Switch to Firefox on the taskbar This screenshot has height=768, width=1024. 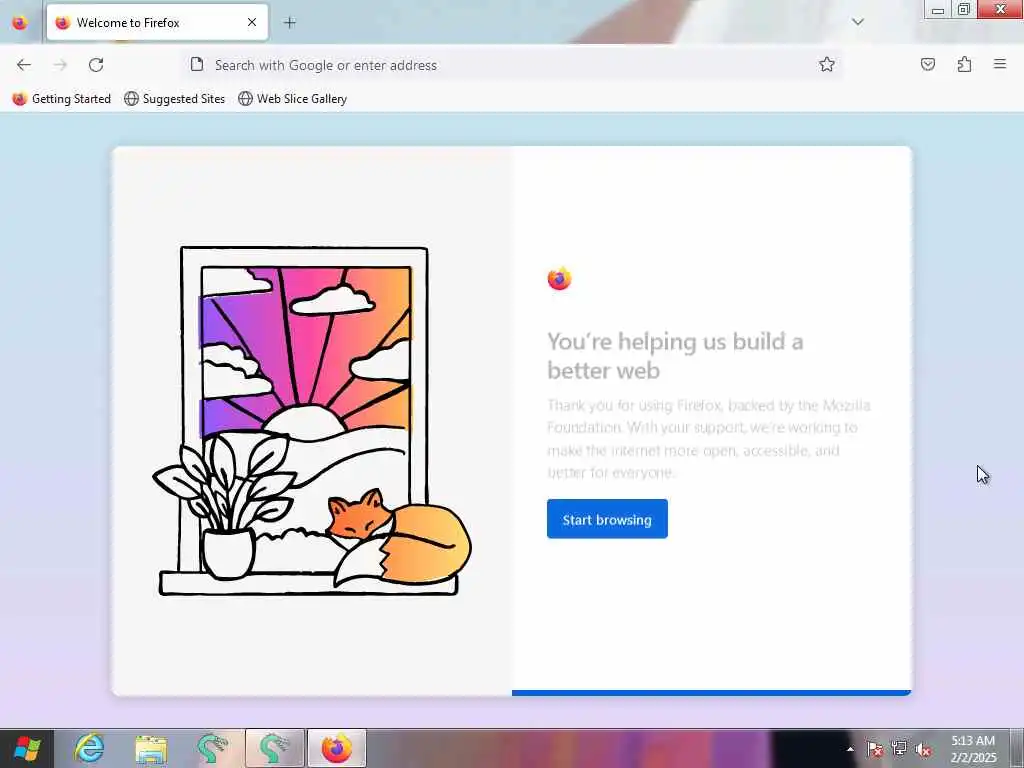coord(336,748)
